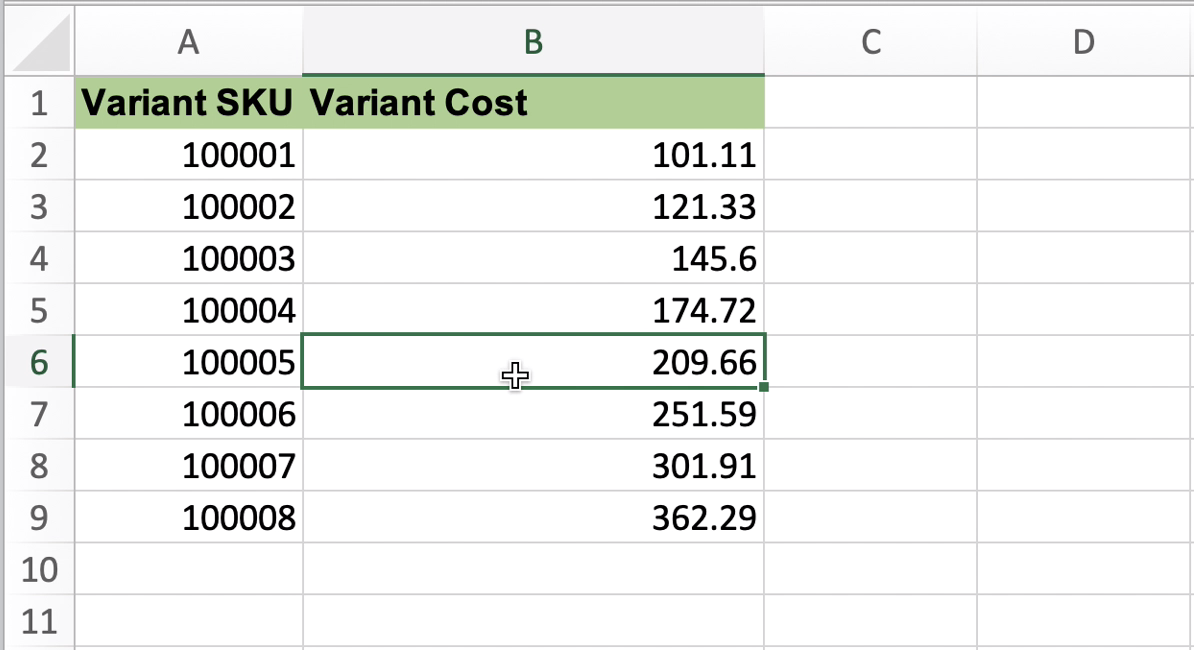This screenshot has height=650, width=1194.
Task: Select cell with cost 121.33
Action: [x=533, y=207]
